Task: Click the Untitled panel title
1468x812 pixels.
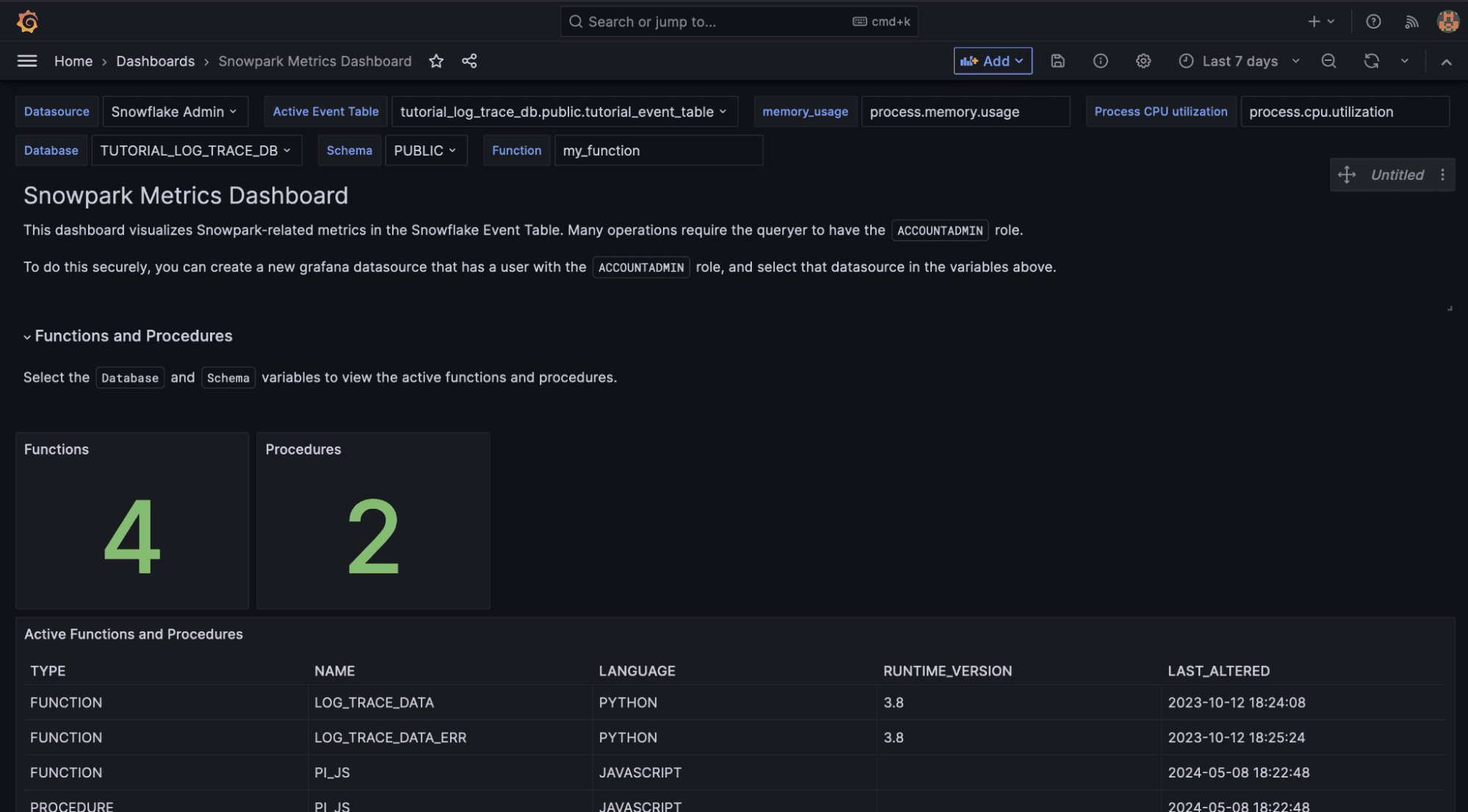Action: click(x=1398, y=175)
